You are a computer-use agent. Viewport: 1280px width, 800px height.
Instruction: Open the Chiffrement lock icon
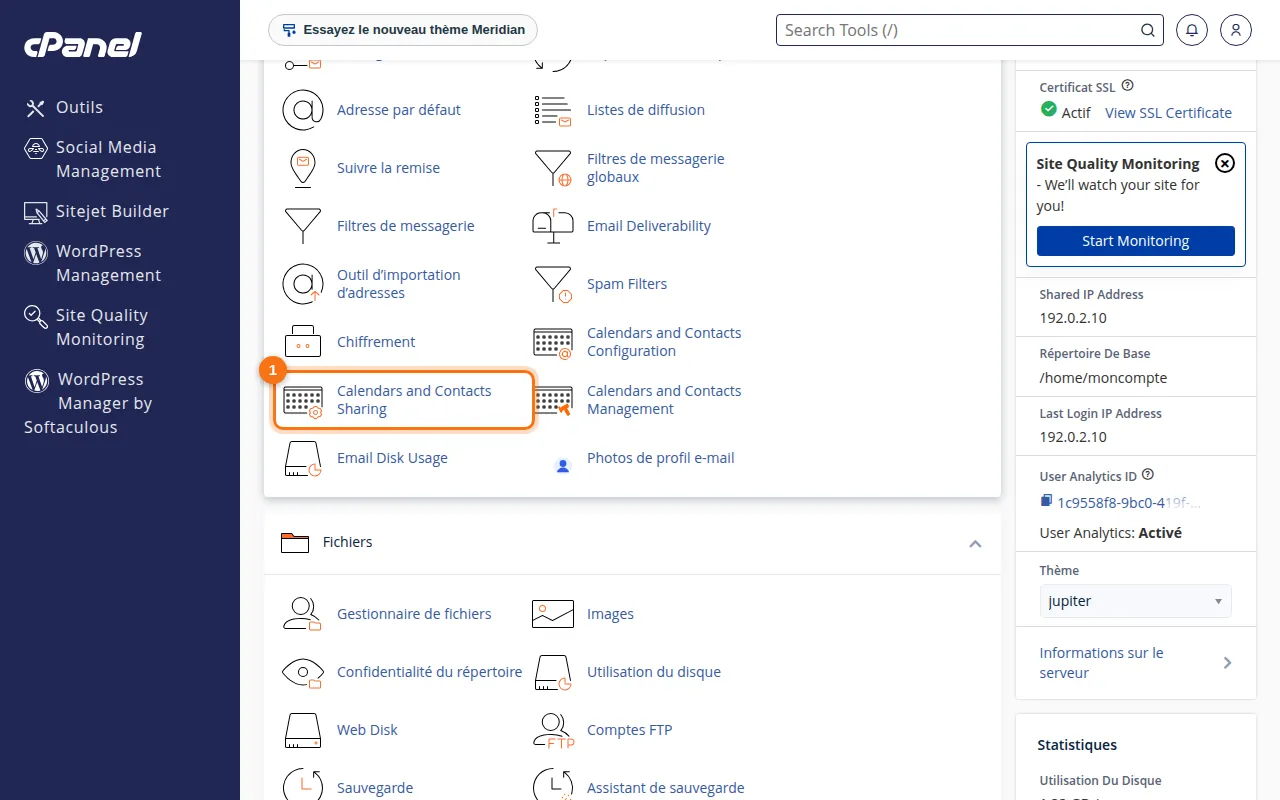tap(303, 342)
